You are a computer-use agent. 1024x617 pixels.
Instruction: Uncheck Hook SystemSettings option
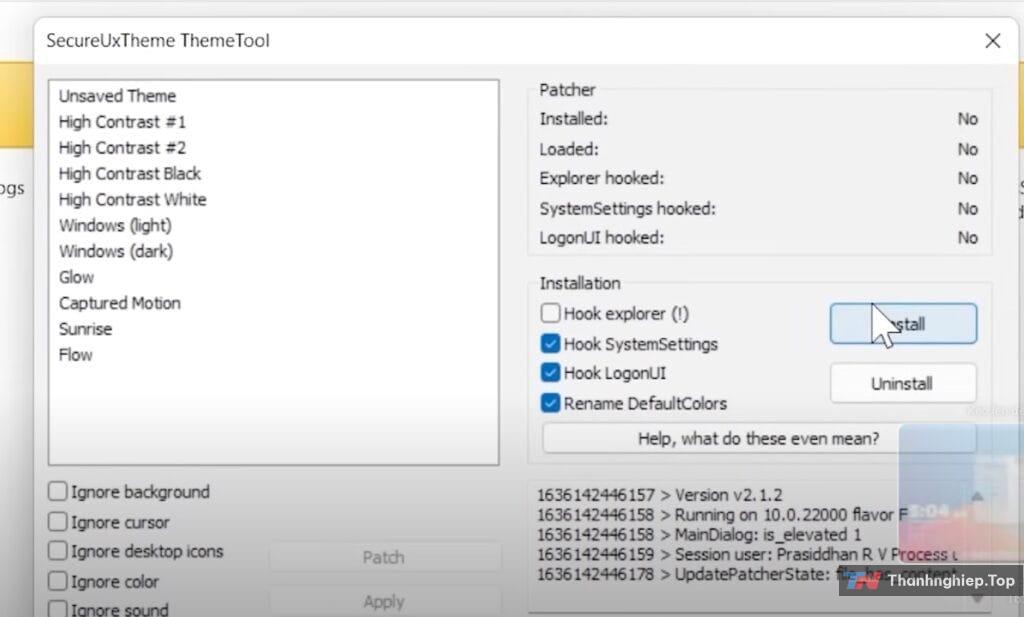(x=550, y=344)
